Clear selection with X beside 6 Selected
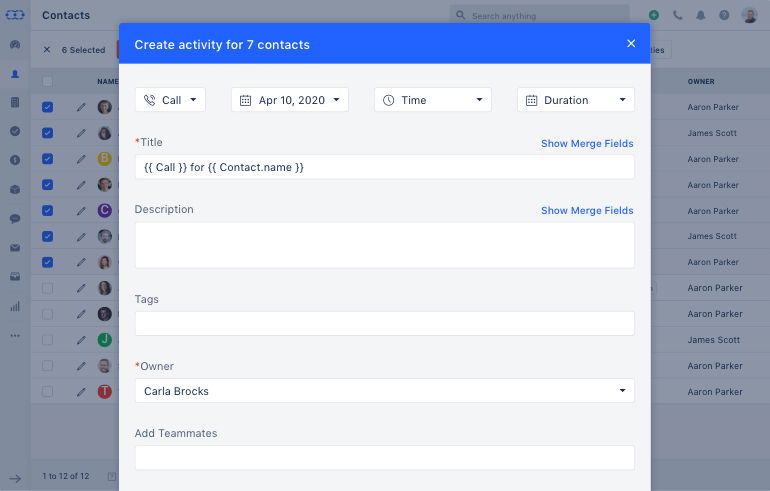 (47, 50)
